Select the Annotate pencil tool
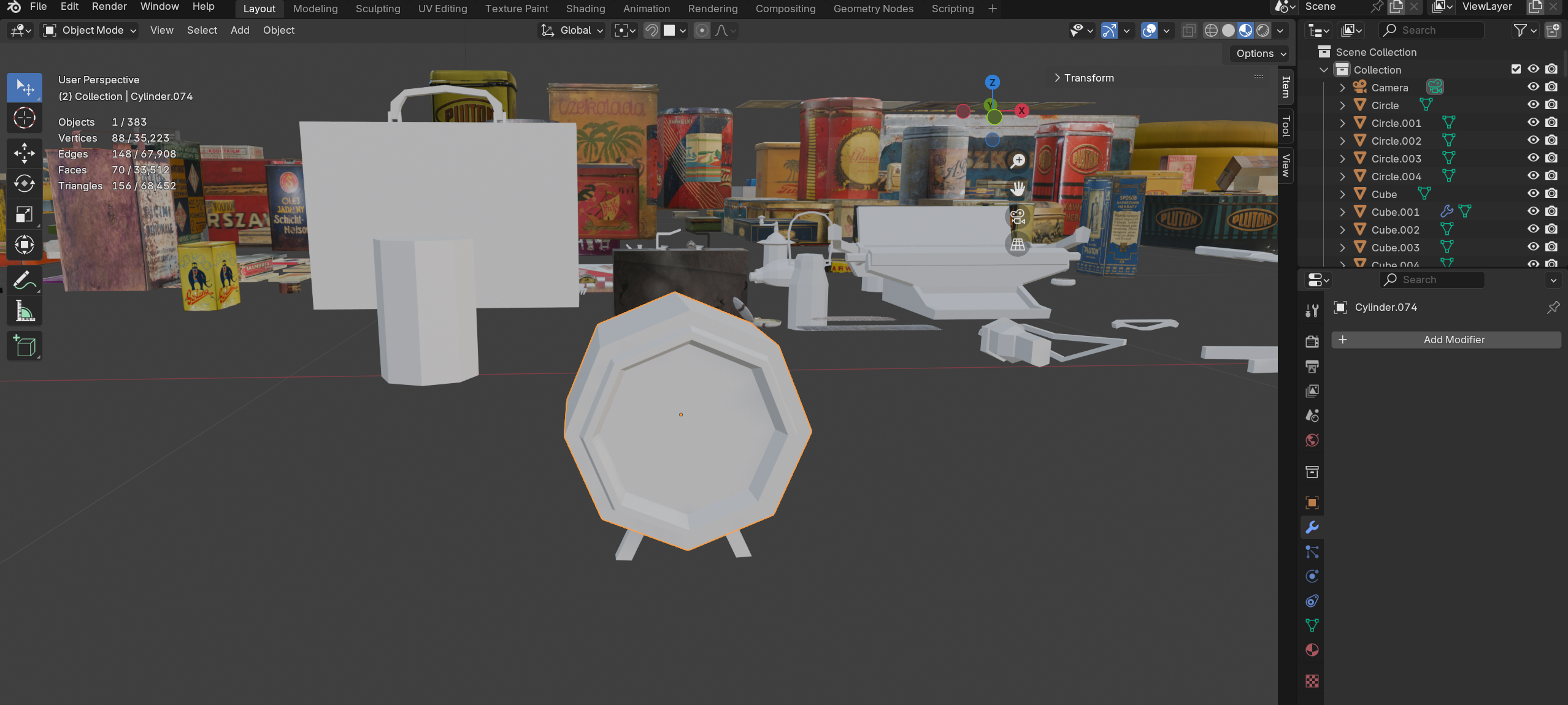This screenshot has width=1568, height=705. pyautogui.click(x=24, y=281)
